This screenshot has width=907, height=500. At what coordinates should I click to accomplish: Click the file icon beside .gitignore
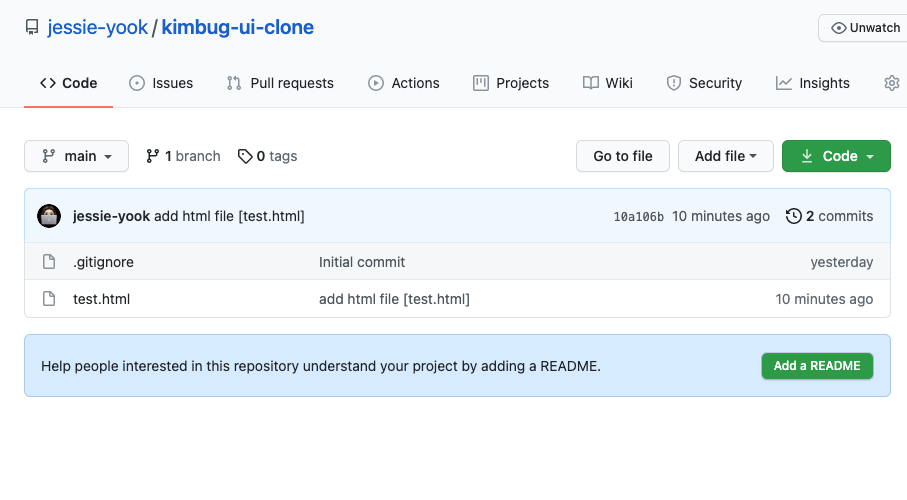49,262
